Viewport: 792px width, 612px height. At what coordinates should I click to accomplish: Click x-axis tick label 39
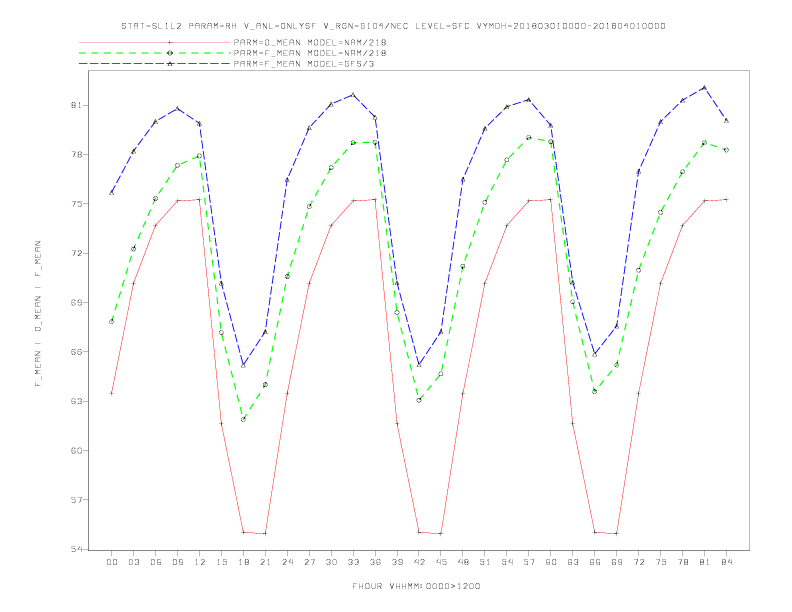(x=397, y=562)
